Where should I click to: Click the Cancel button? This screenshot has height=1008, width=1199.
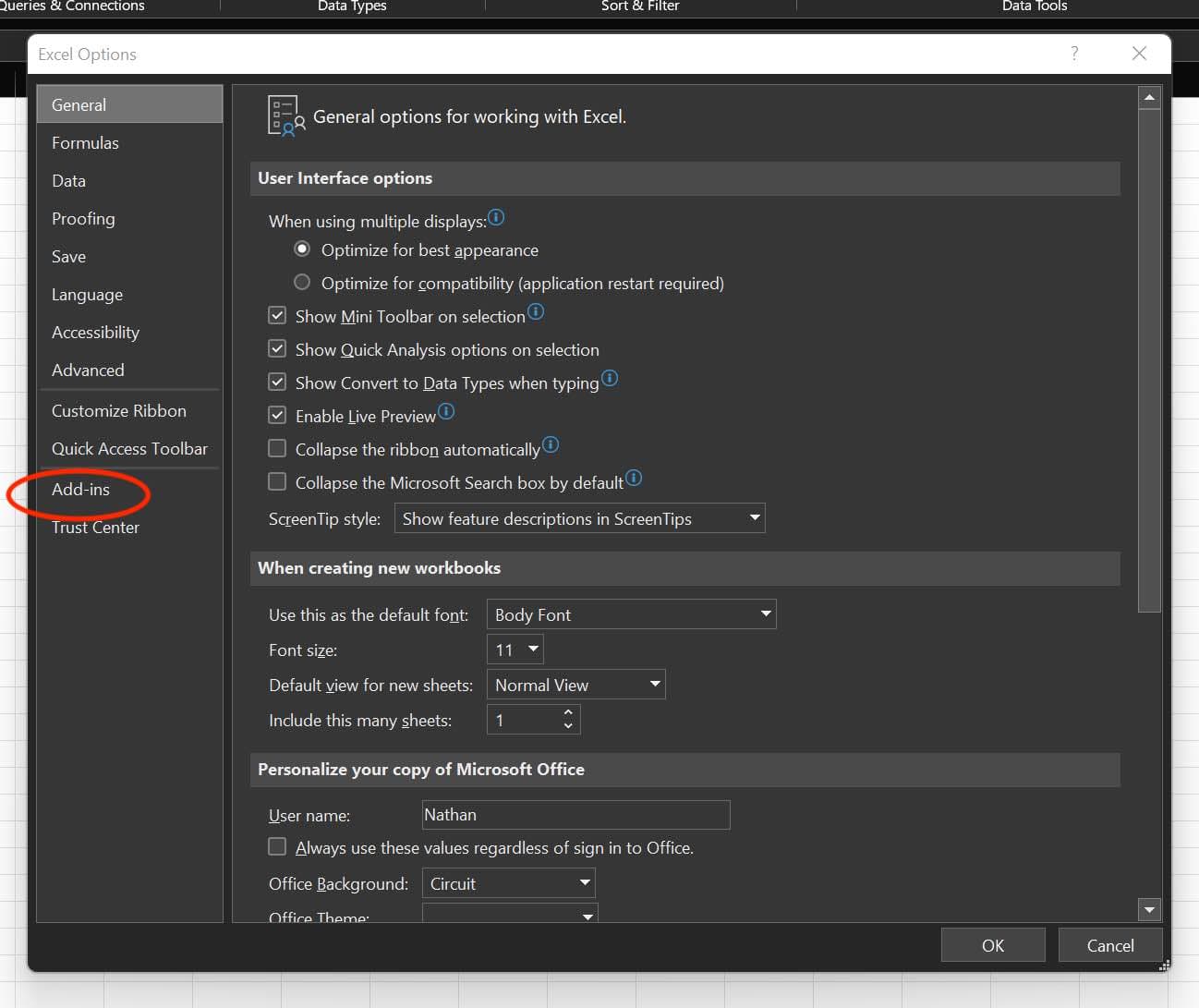1109,945
